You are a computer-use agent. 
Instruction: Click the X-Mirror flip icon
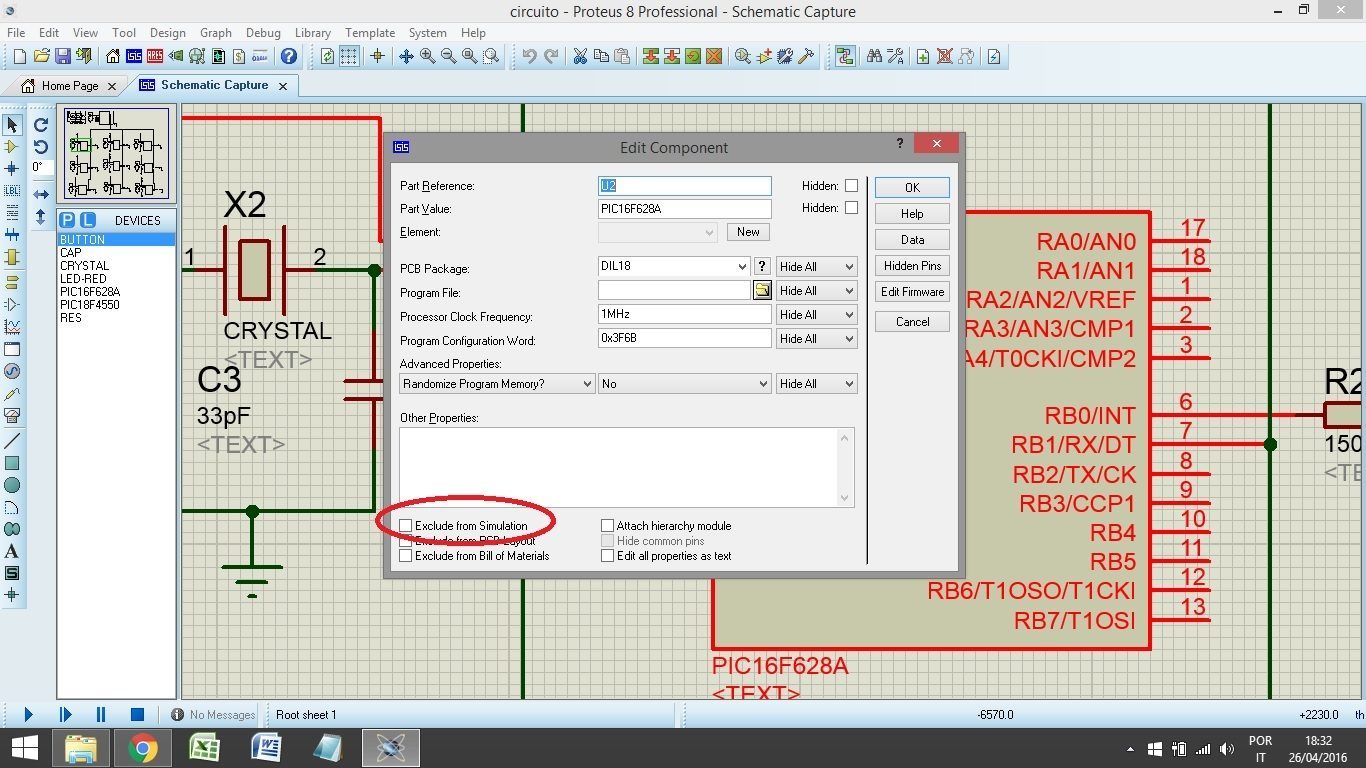pos(41,194)
